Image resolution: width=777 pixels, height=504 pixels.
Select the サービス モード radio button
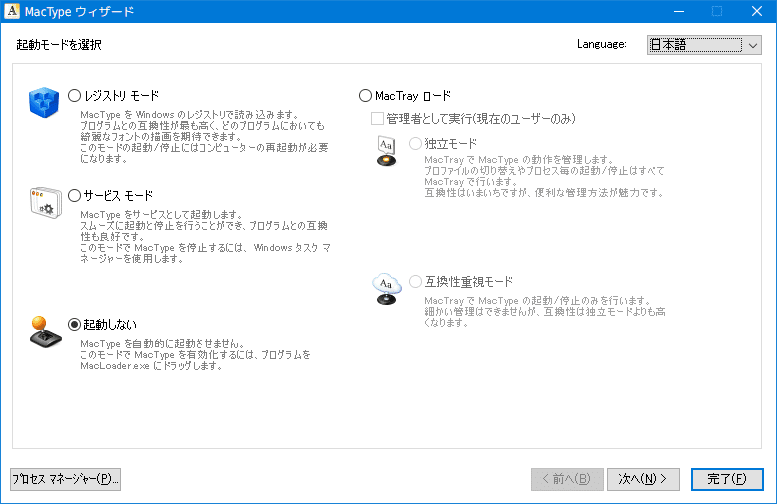click(x=74, y=196)
